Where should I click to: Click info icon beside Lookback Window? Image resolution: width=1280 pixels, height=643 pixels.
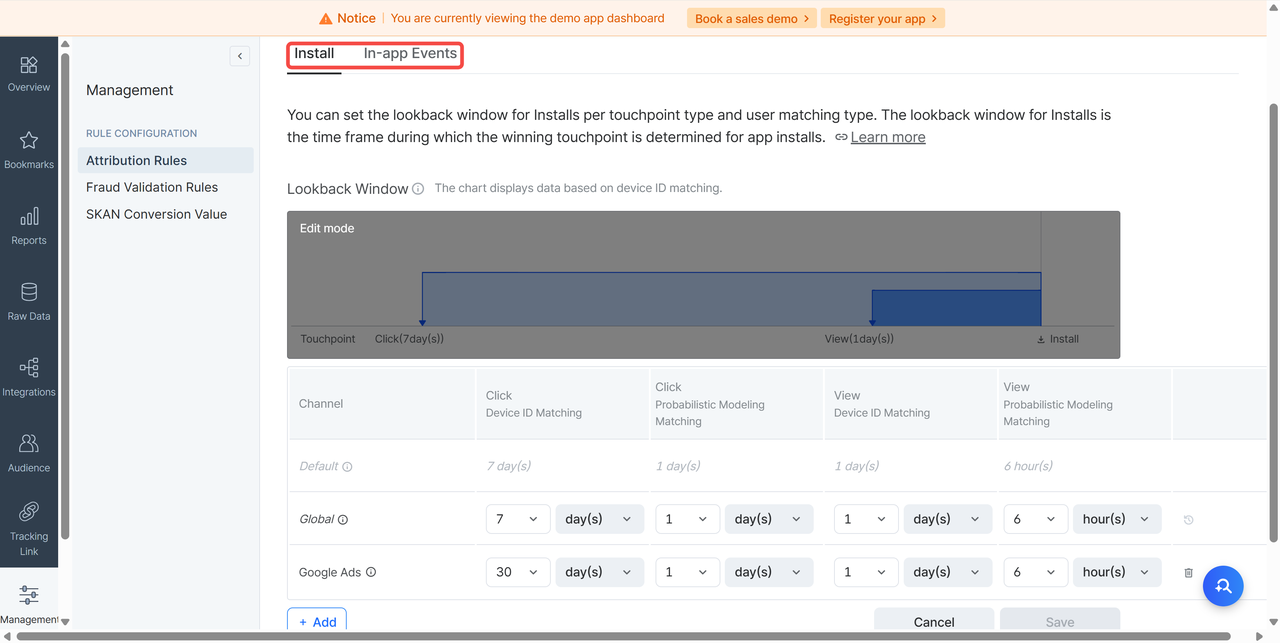(x=418, y=189)
